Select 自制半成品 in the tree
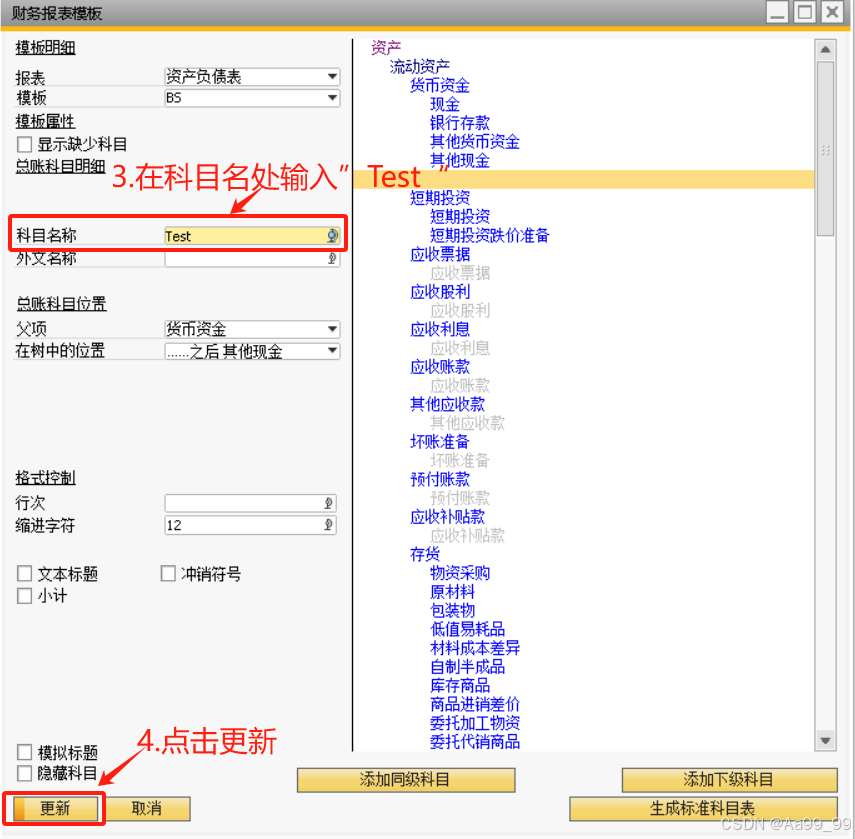Screen dimensions: 855x839 click(x=468, y=667)
